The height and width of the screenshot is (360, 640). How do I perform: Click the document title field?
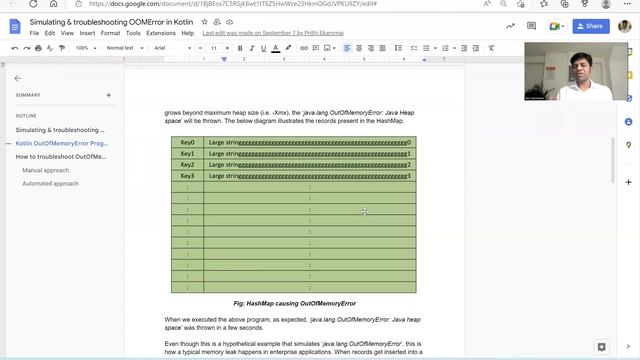(111, 22)
